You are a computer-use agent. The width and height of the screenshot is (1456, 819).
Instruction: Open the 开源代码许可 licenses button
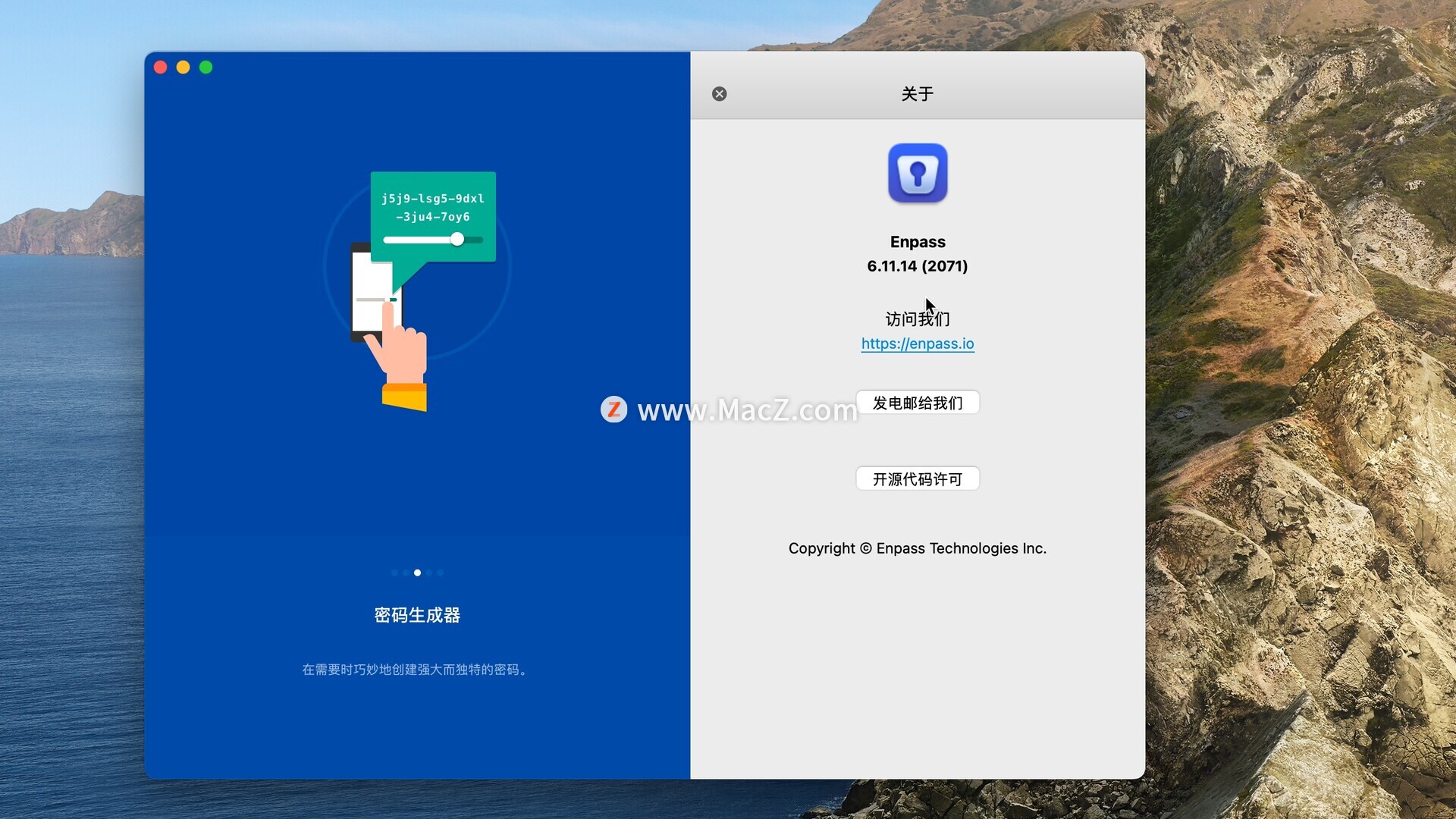coord(918,479)
